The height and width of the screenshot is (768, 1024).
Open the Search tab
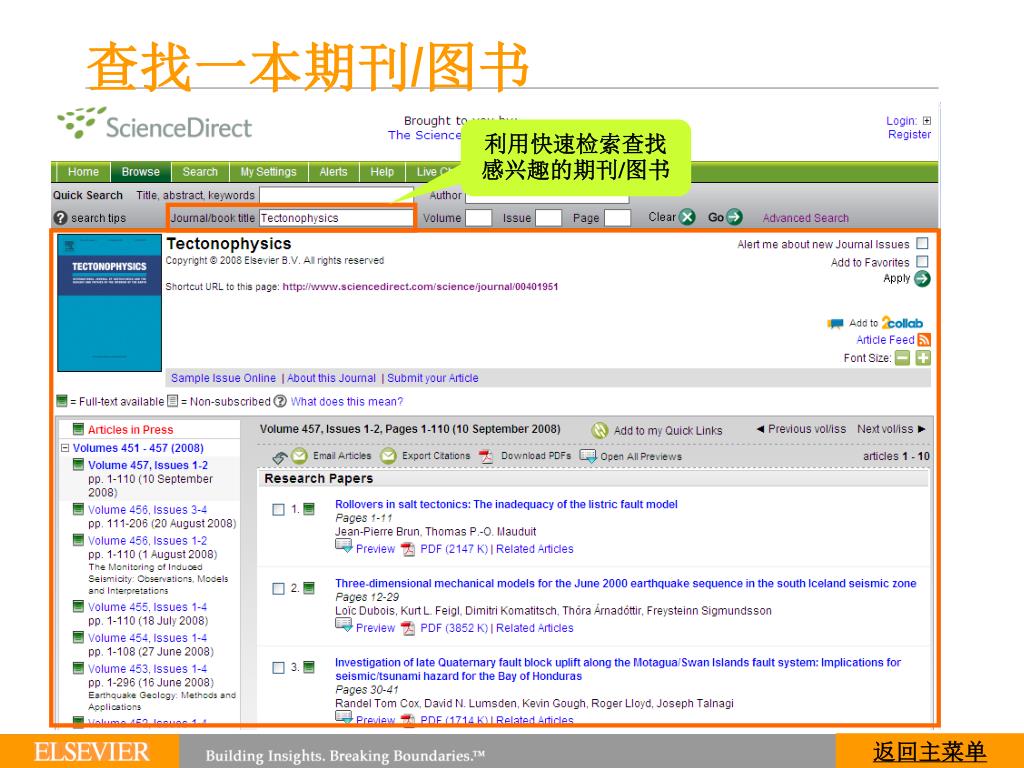tap(200, 172)
